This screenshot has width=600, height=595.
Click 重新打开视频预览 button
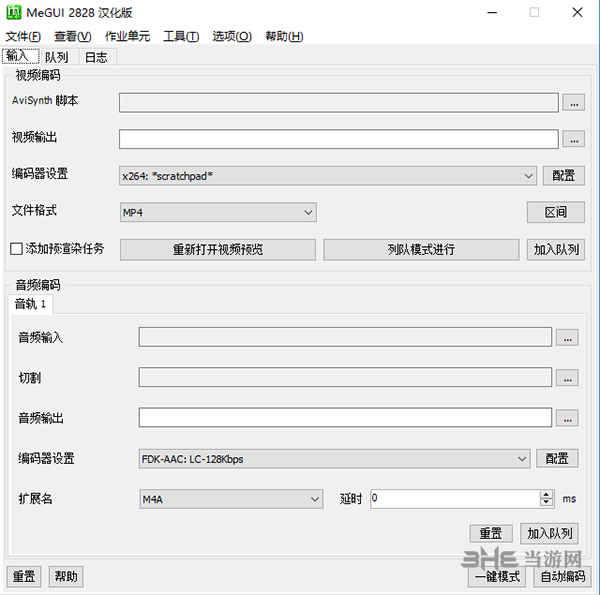tap(218, 249)
